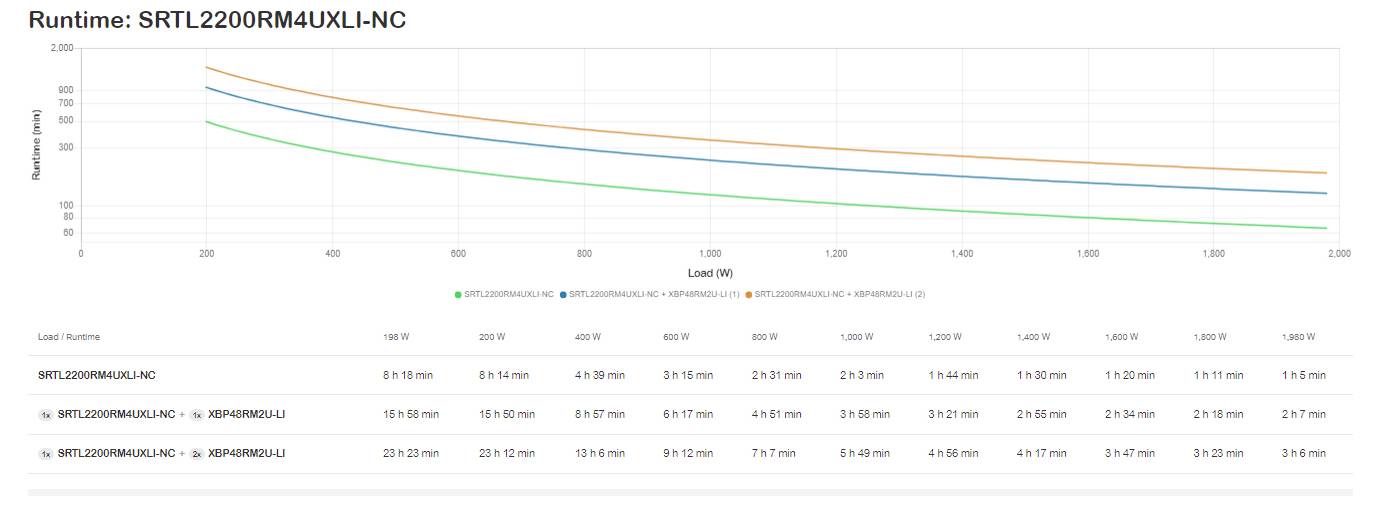
Task: Click the '1 h 5 min' cell
Action: [x=1304, y=375]
